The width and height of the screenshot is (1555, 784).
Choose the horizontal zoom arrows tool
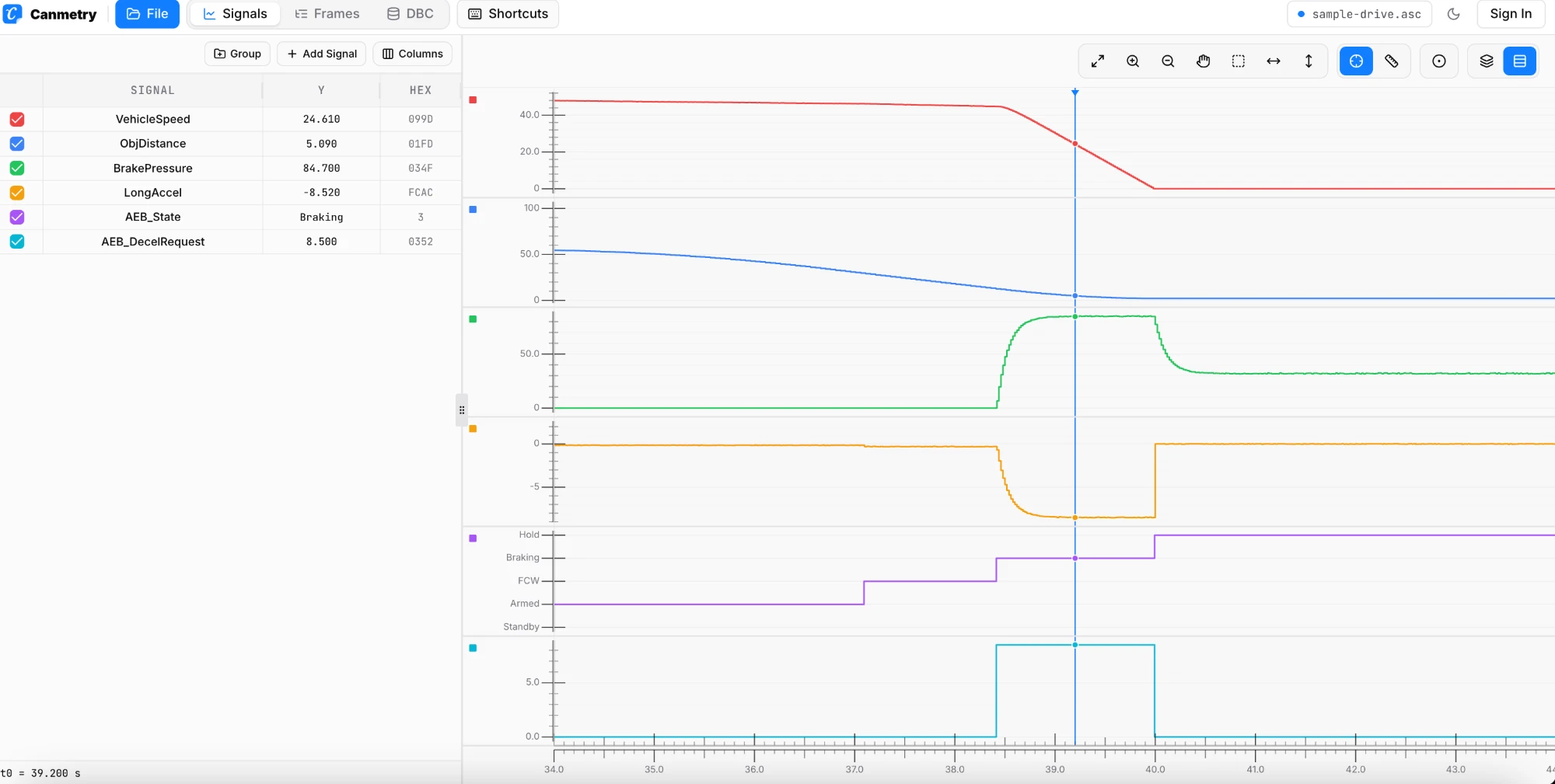(x=1274, y=61)
